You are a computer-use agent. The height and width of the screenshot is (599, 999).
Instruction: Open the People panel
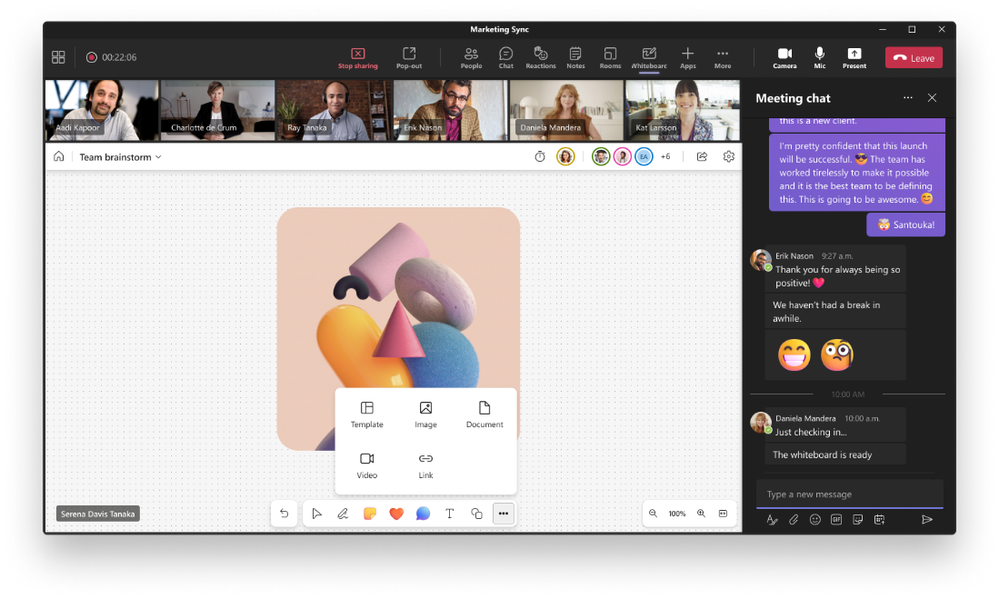pyautogui.click(x=471, y=58)
